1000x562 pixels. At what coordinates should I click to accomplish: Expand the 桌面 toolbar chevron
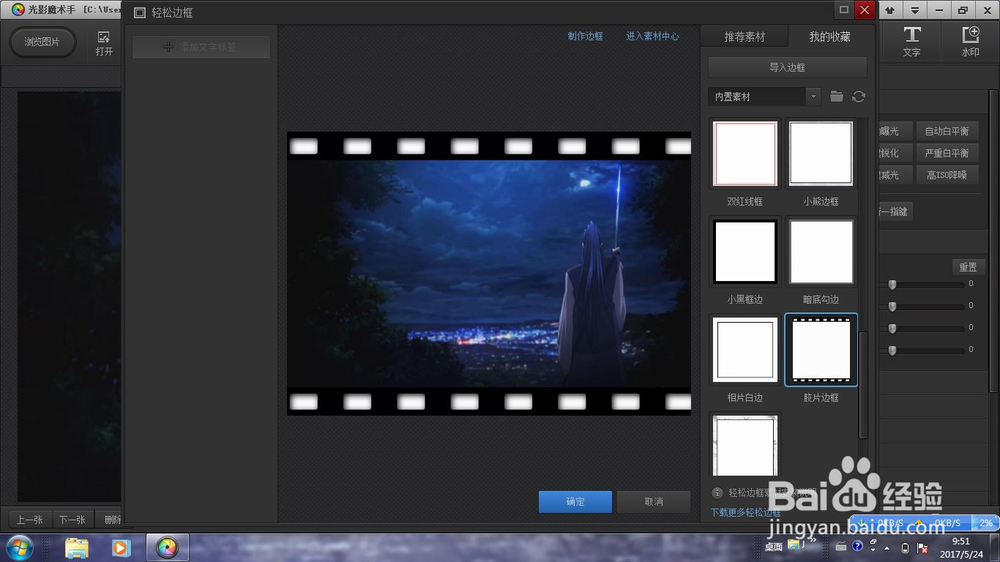[x=813, y=540]
